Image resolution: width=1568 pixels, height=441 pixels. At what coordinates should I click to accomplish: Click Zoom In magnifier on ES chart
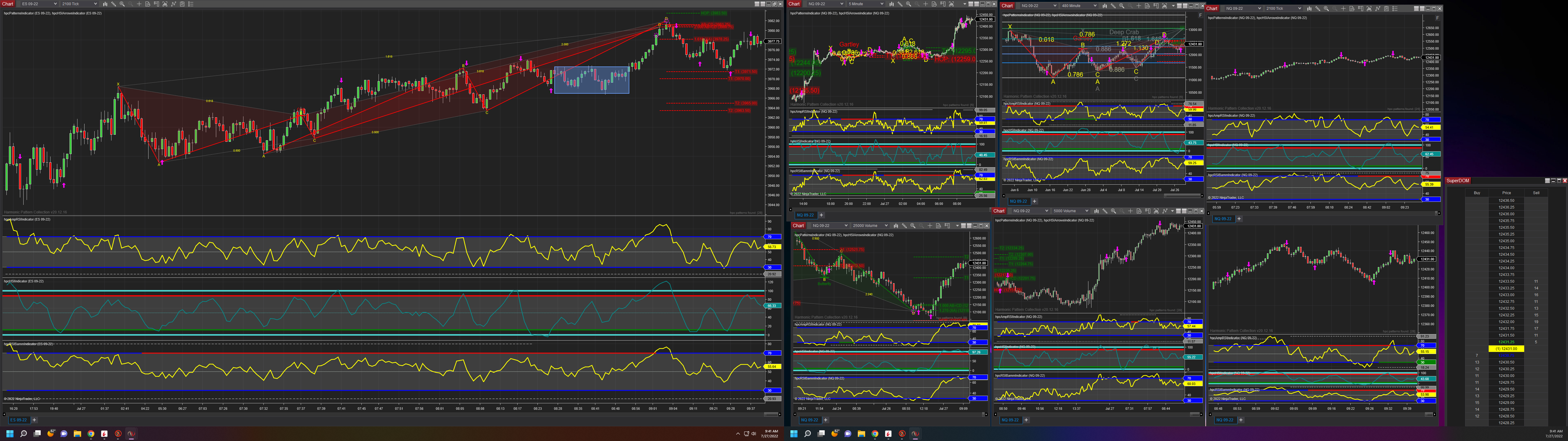point(123,4)
